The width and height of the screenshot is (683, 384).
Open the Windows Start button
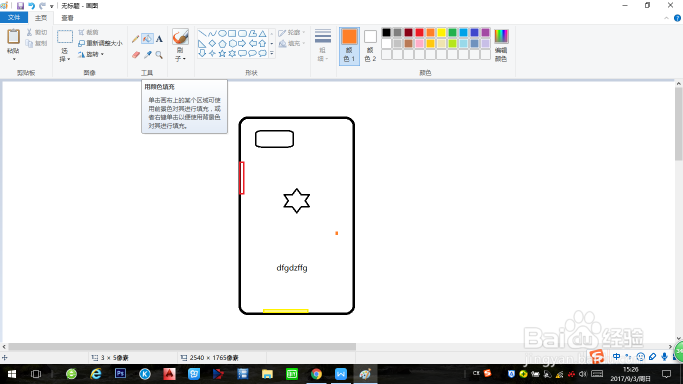pos(12,374)
